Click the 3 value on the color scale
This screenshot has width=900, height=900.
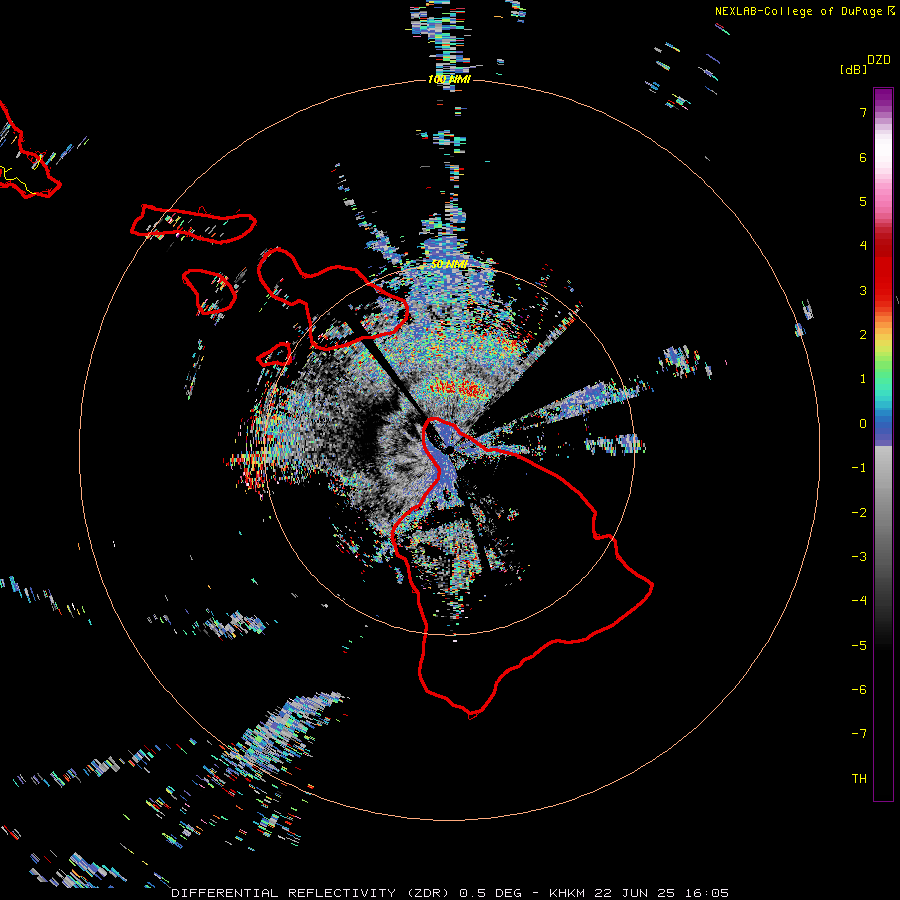(863, 290)
